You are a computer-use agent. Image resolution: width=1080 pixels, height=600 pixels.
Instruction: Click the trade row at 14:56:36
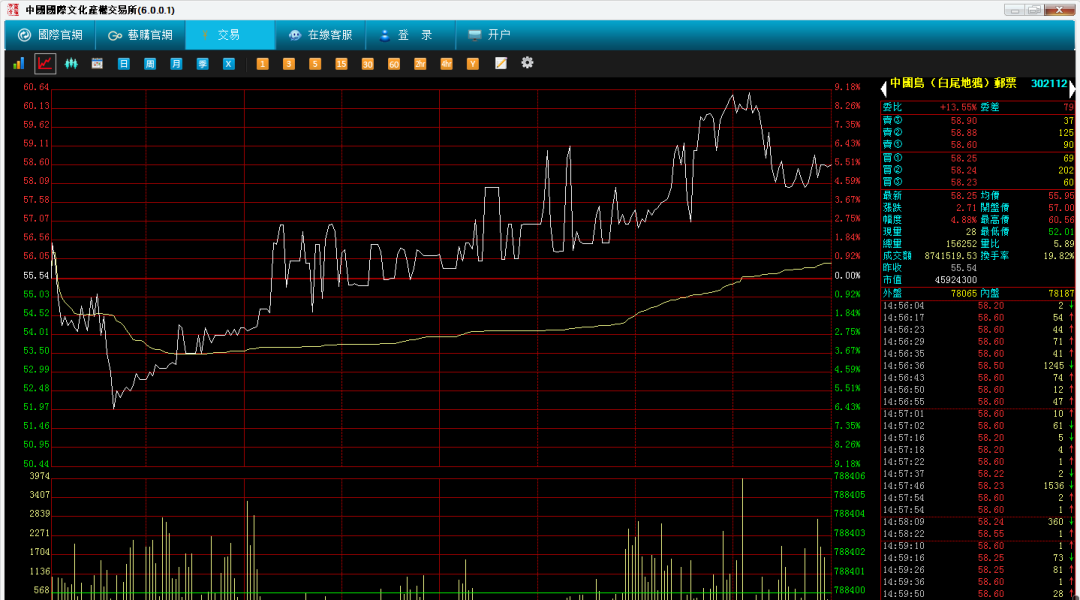(978, 366)
